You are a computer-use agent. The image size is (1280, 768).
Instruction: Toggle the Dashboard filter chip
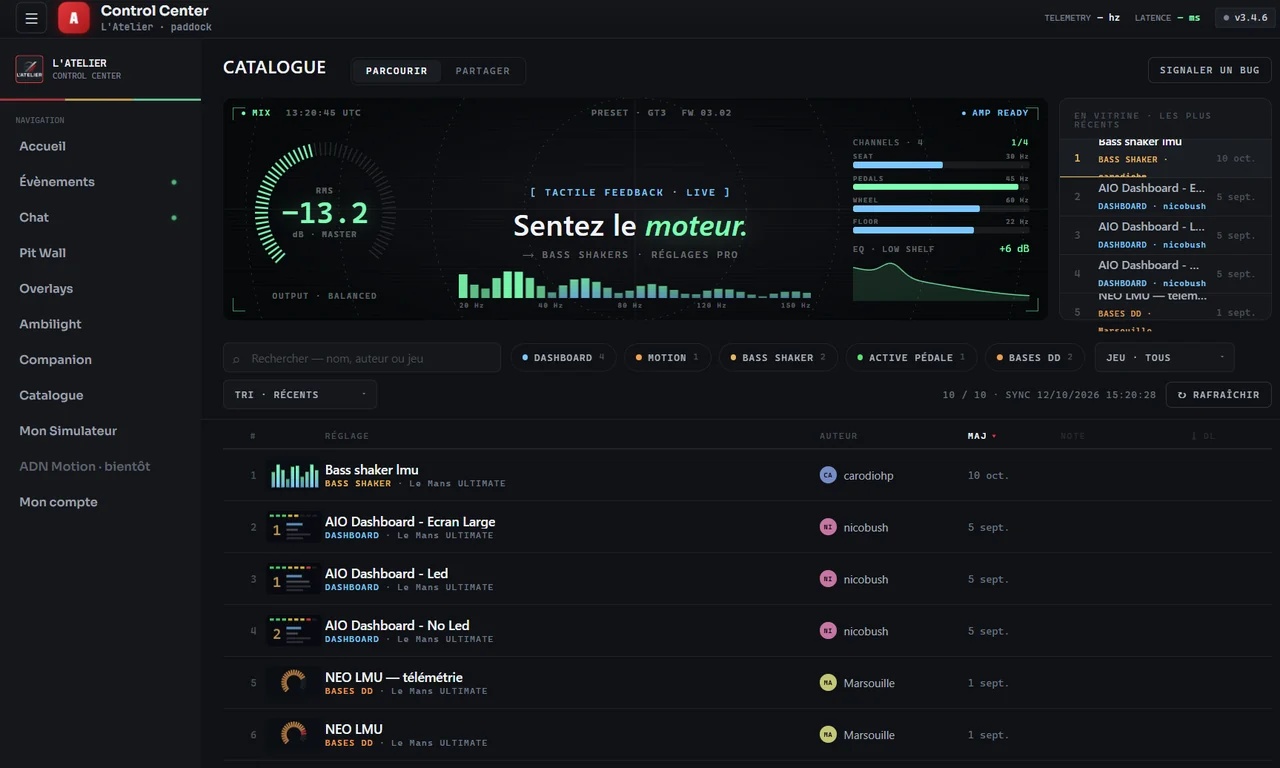coord(563,357)
